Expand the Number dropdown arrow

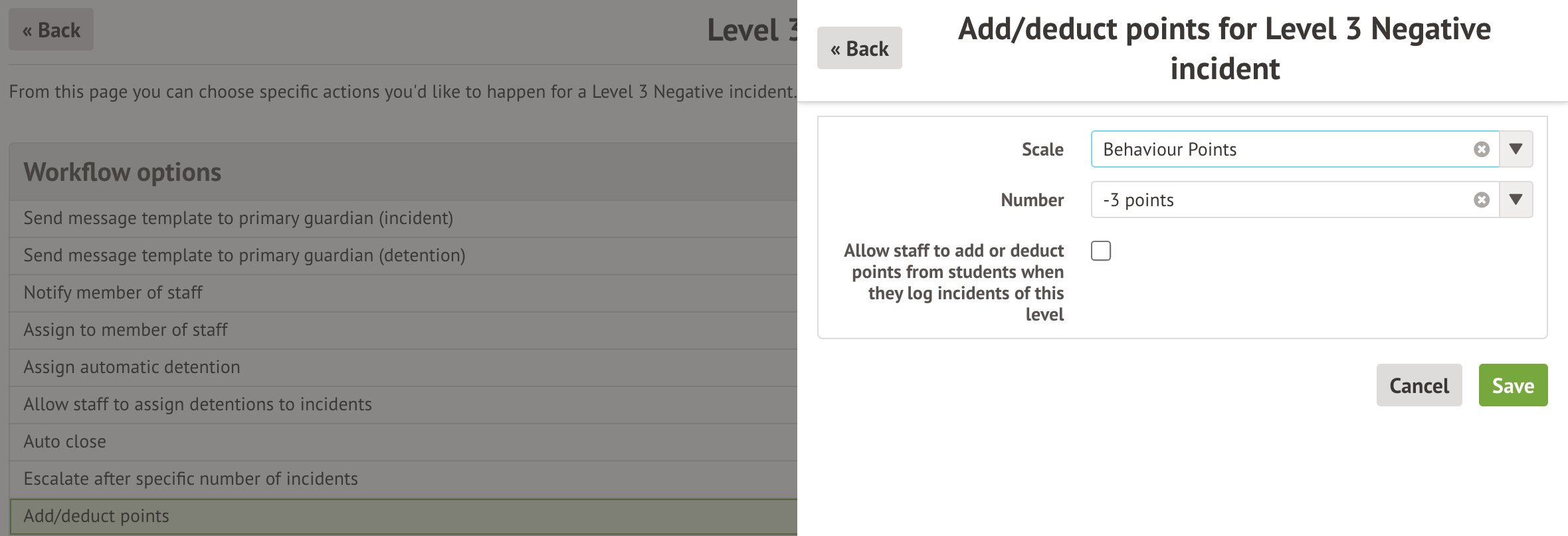tap(1516, 200)
